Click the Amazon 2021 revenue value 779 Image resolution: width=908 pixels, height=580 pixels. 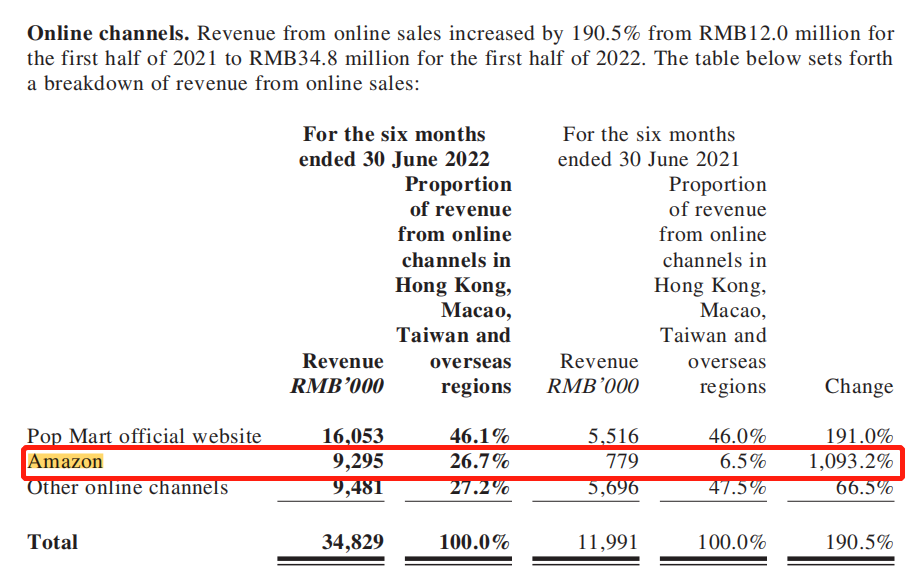621,462
